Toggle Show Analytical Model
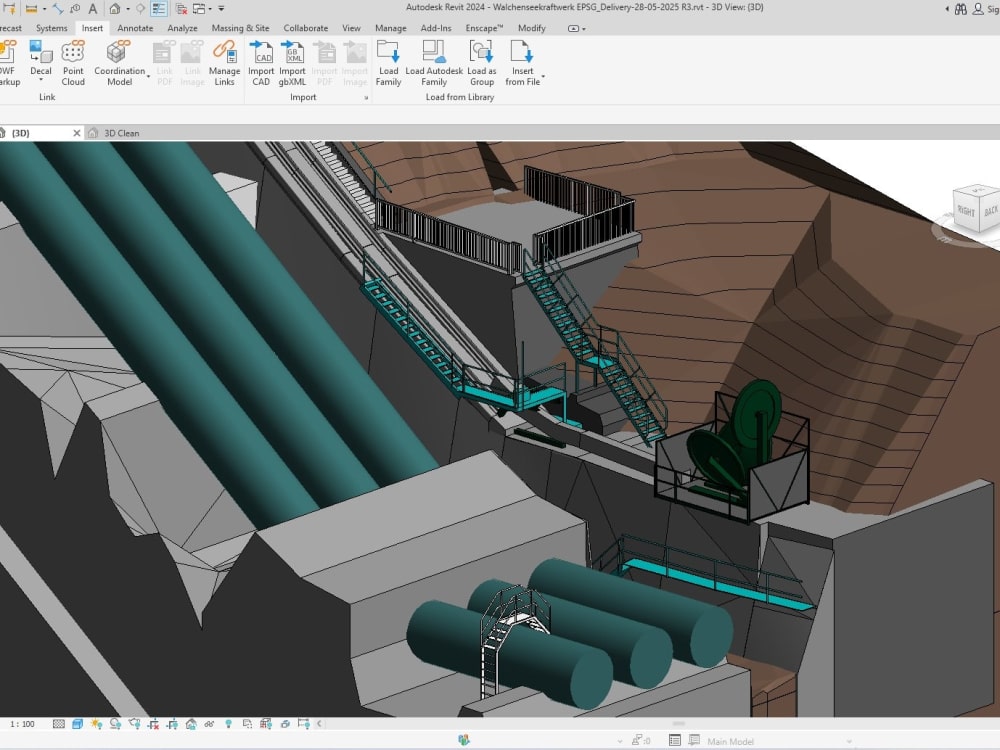The image size is (1000, 750). [x=266, y=724]
